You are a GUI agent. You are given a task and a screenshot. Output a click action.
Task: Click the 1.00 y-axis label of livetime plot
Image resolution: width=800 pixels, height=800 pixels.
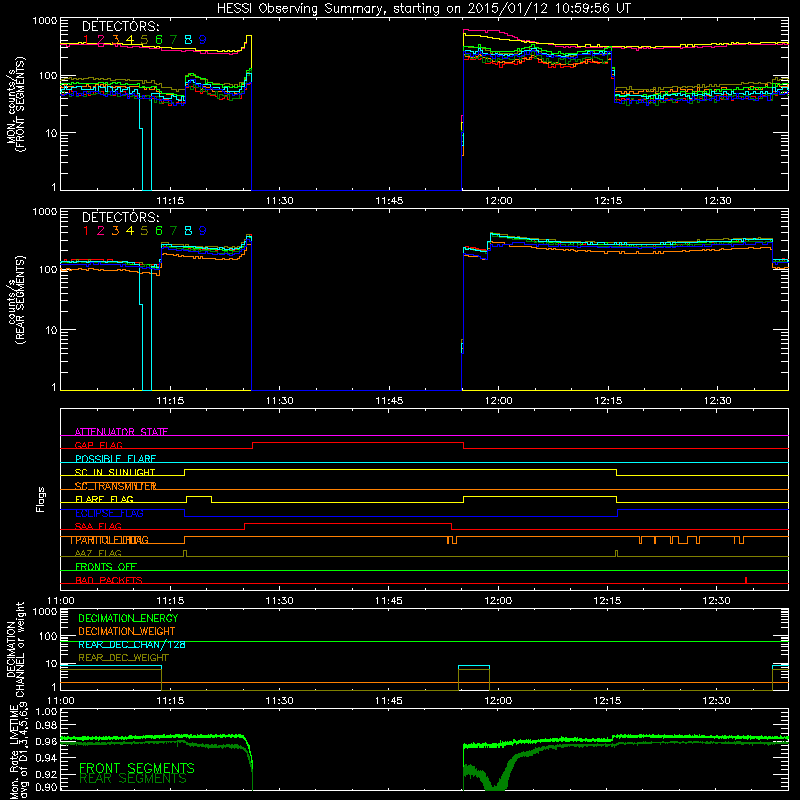point(47,711)
